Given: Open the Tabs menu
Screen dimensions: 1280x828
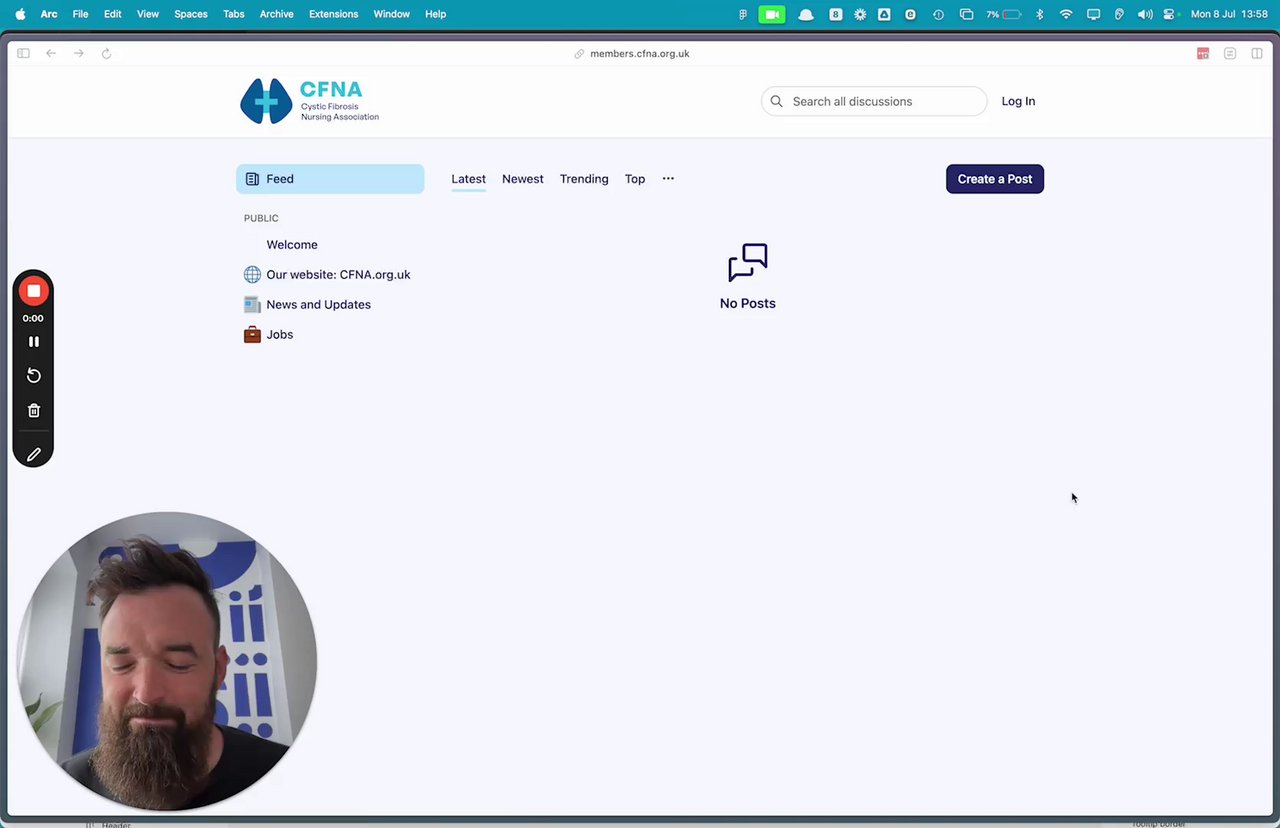Looking at the screenshot, I should (233, 14).
